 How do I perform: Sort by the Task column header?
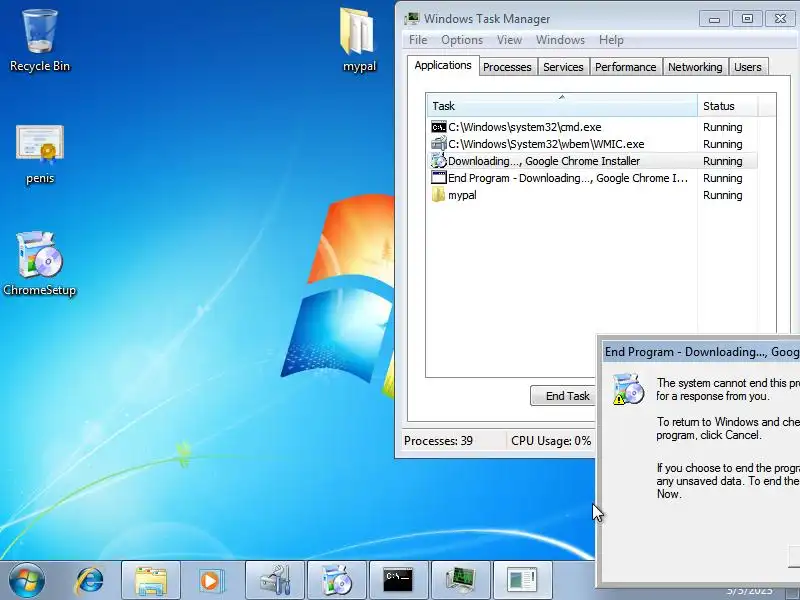tap(562, 106)
